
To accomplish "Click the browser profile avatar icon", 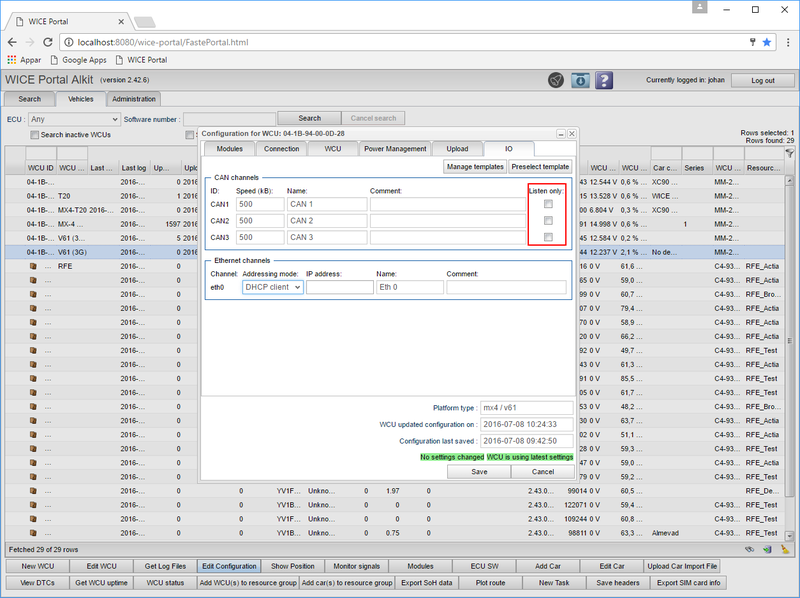I will tap(699, 7).
